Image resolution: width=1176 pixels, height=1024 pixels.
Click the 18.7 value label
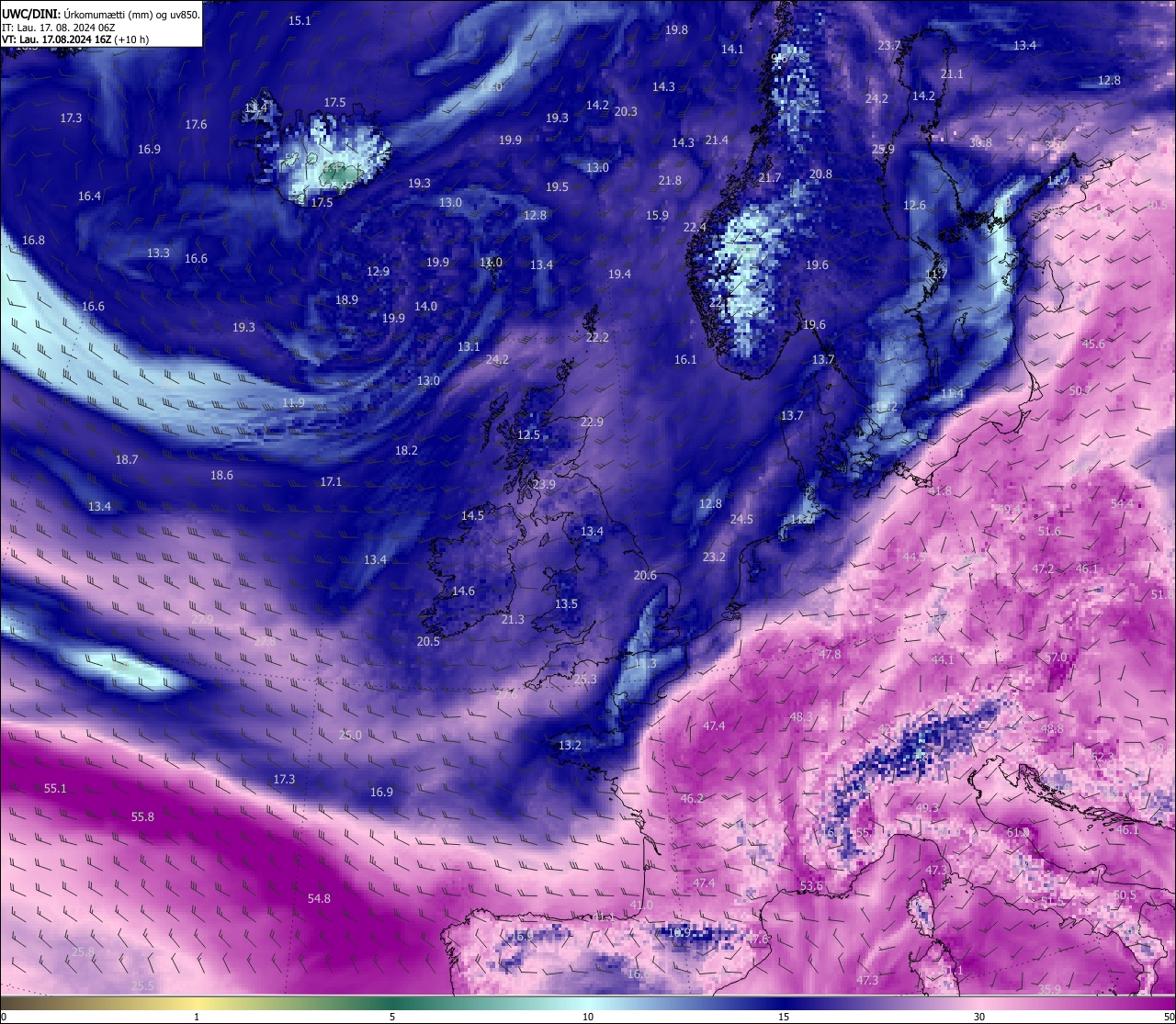tap(127, 459)
